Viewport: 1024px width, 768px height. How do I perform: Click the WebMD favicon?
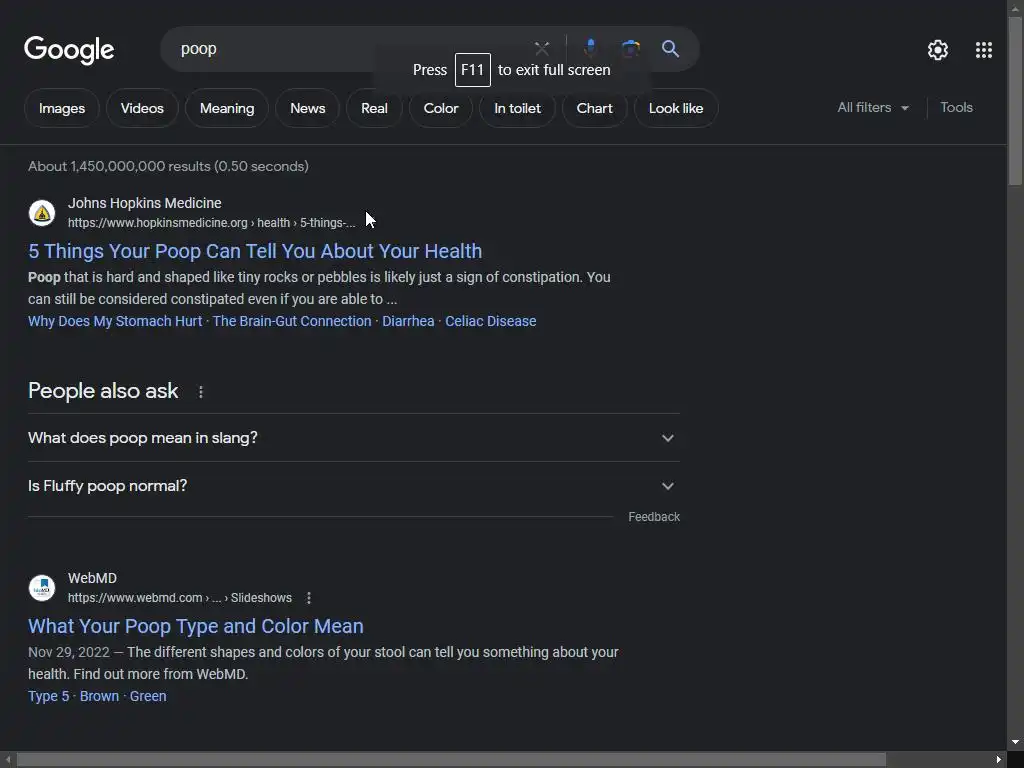point(42,588)
